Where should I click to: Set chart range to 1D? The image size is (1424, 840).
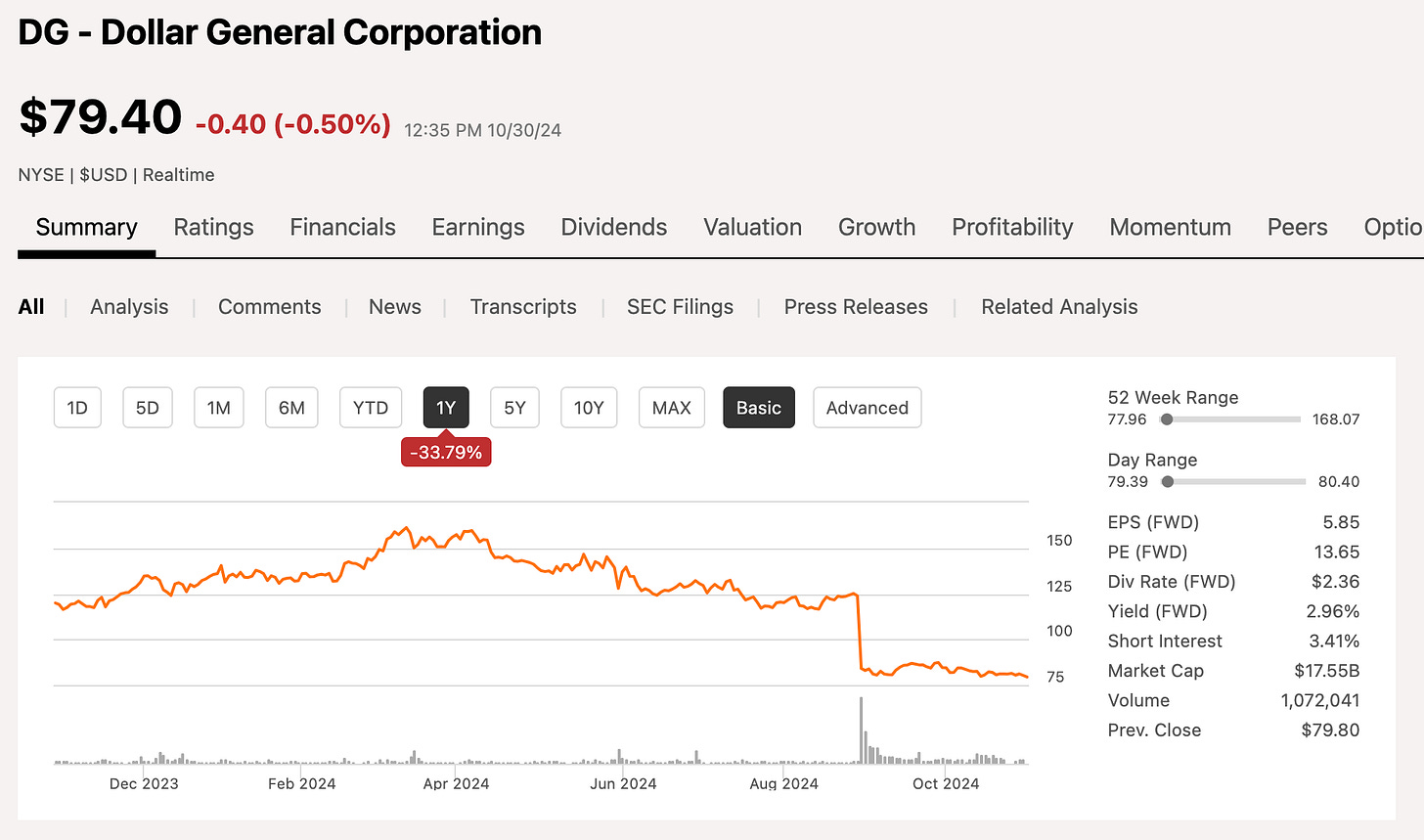pos(77,408)
